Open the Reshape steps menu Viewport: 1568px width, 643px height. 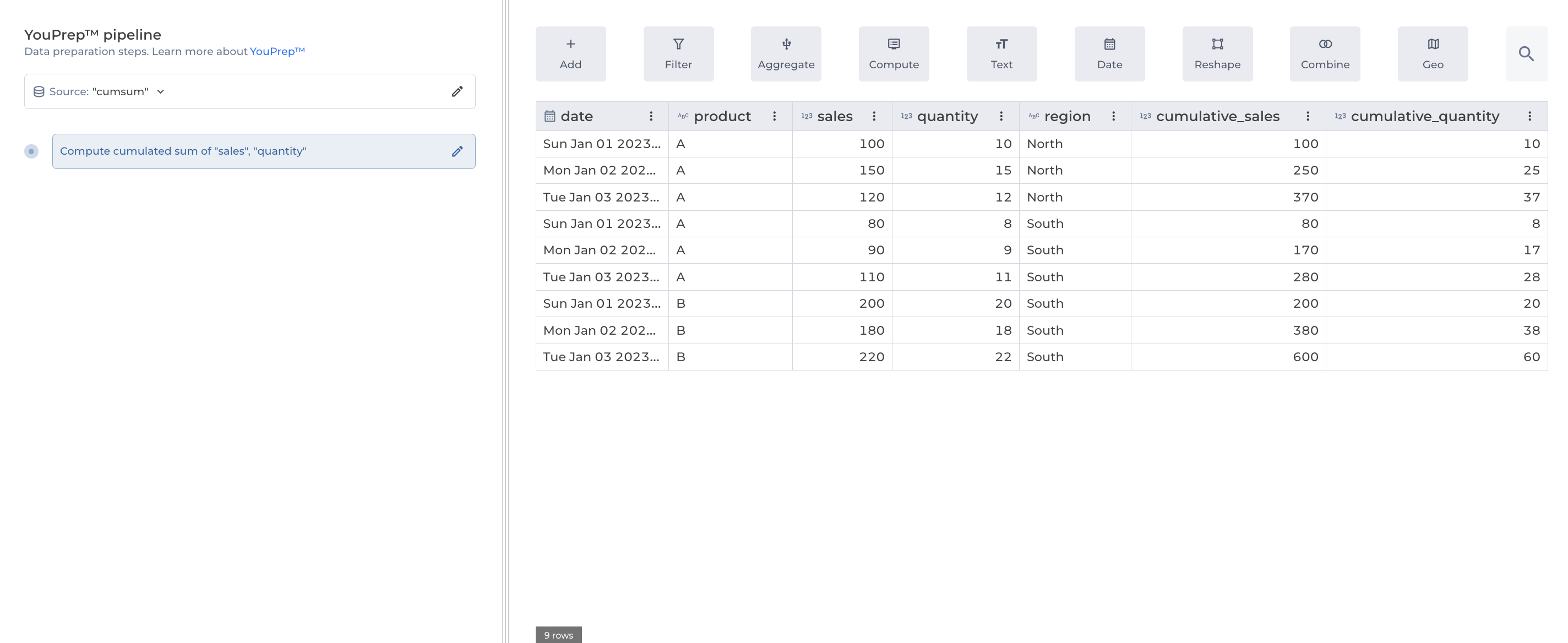(x=1217, y=53)
